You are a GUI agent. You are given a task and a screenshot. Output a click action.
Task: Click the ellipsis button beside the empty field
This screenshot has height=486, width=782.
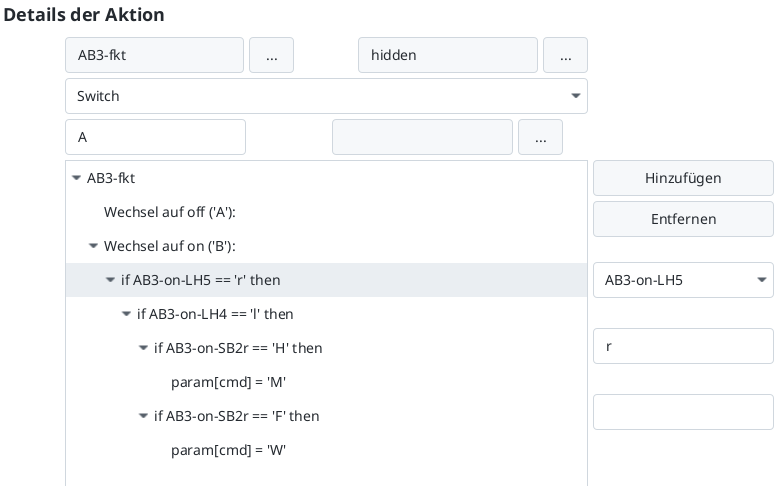[540, 138]
